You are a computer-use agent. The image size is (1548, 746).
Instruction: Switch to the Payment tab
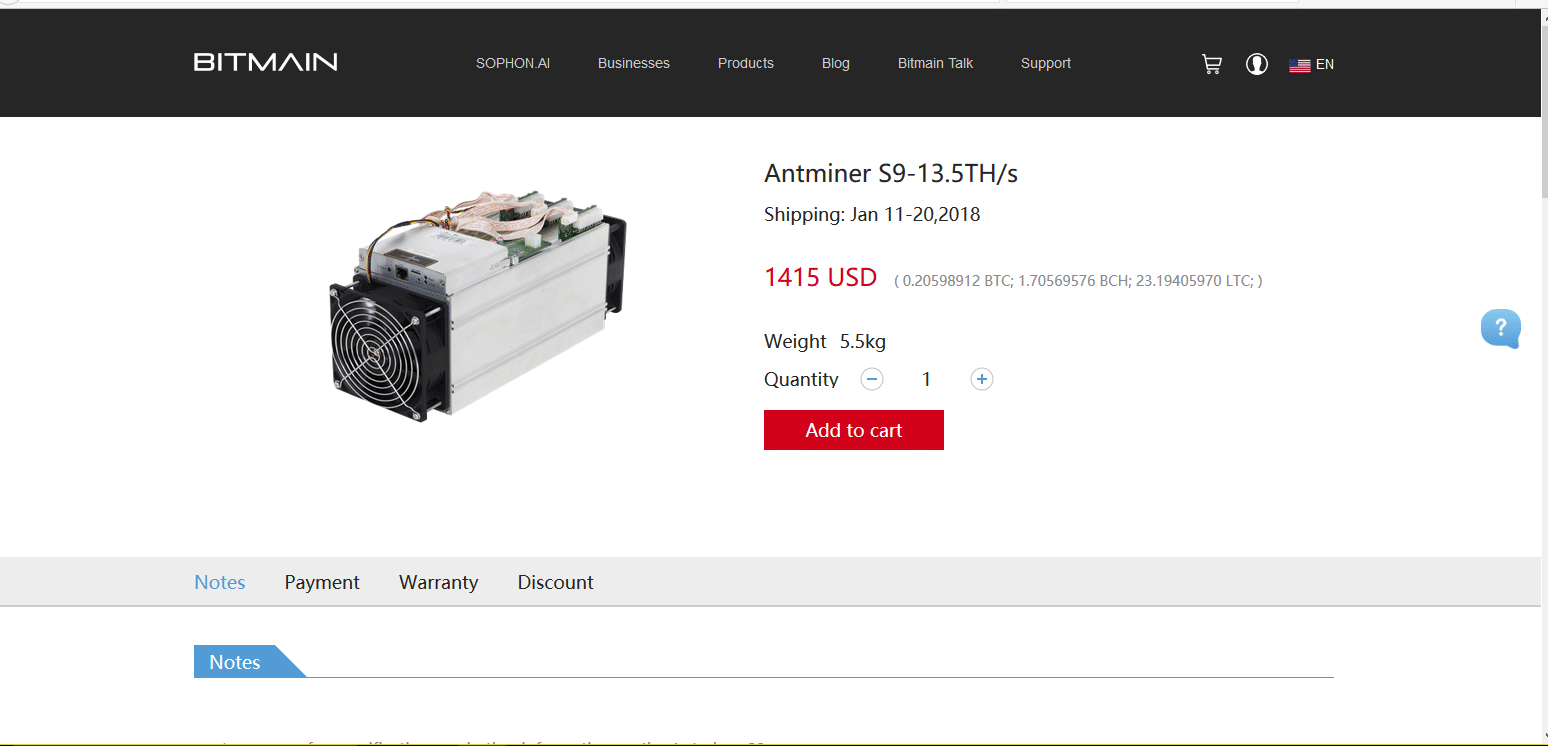(322, 582)
